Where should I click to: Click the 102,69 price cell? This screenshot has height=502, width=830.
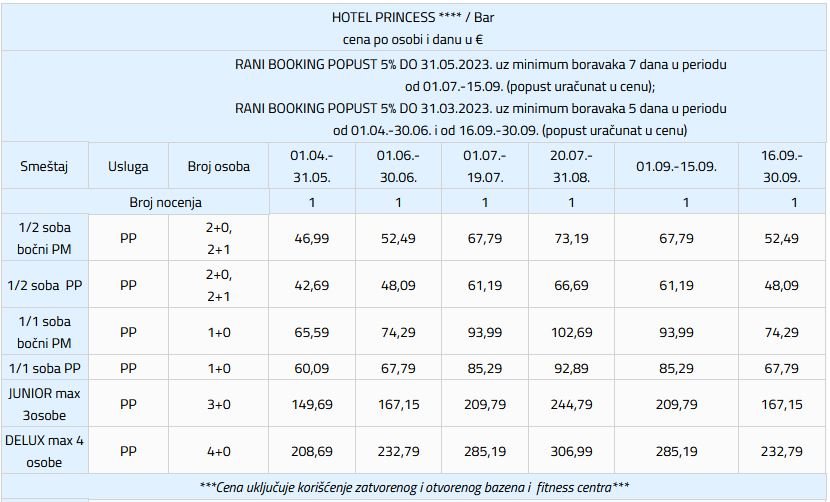pos(571,331)
